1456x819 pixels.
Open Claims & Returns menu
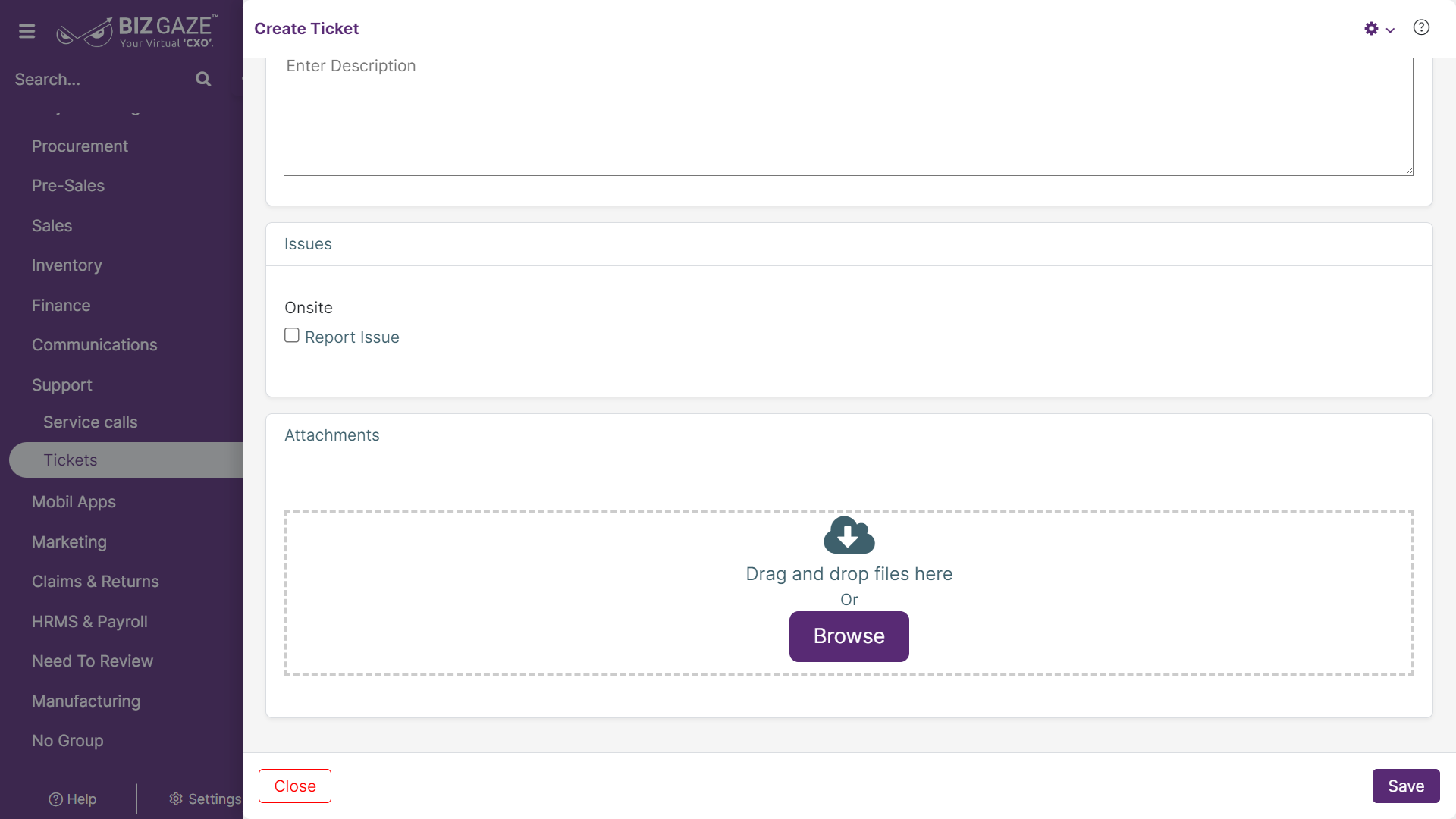[x=95, y=582]
